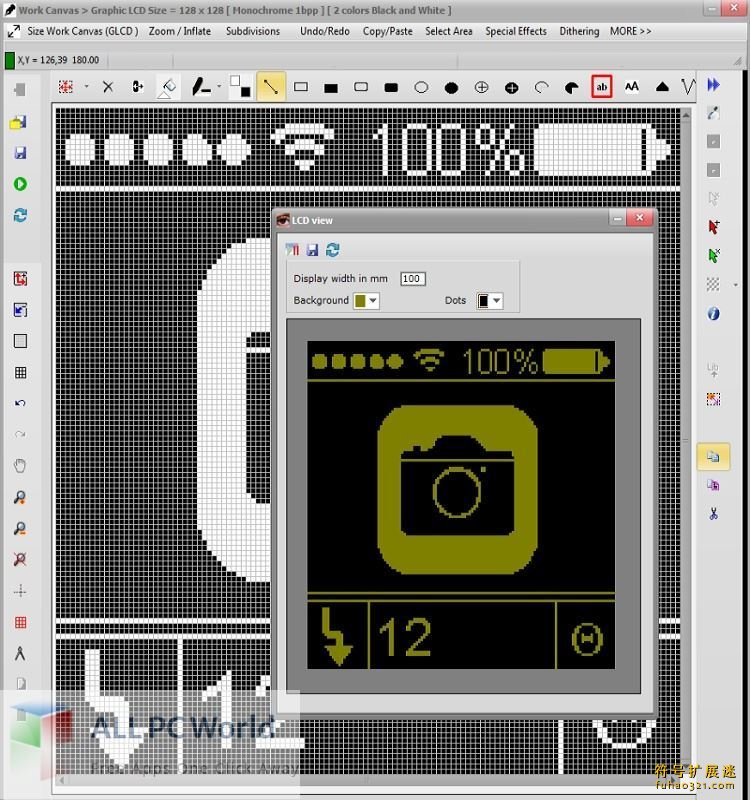Select the filled ellipse tool
750x800 pixels.
tap(451, 88)
